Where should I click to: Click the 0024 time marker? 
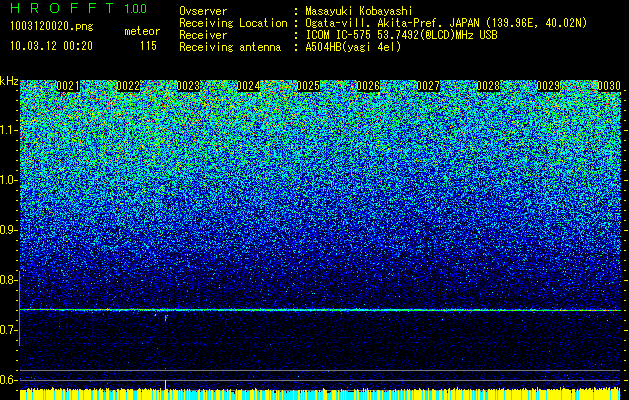tap(248, 86)
